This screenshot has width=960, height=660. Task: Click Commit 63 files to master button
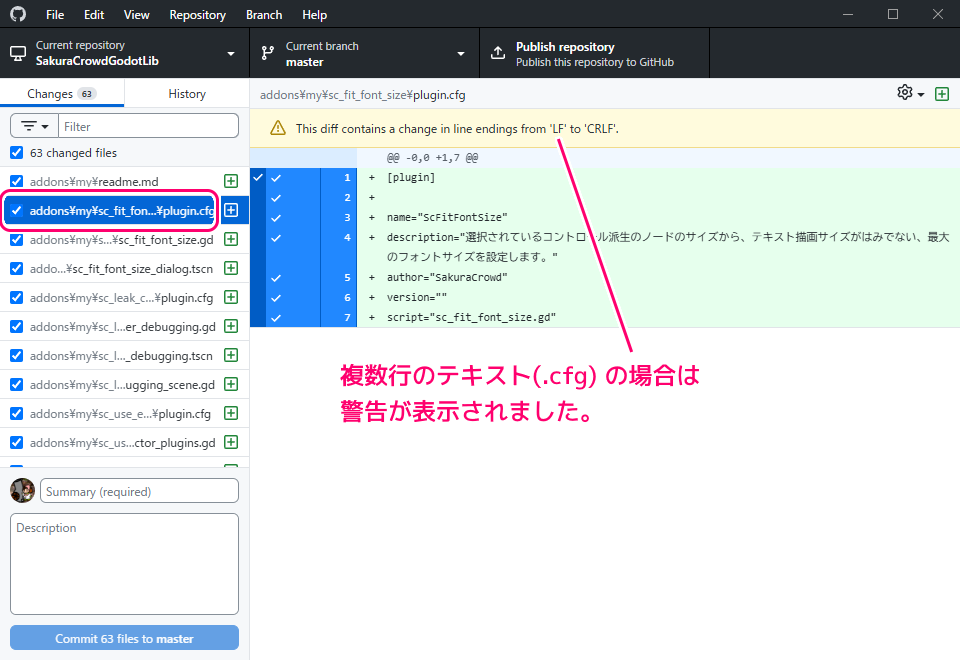tap(124, 638)
